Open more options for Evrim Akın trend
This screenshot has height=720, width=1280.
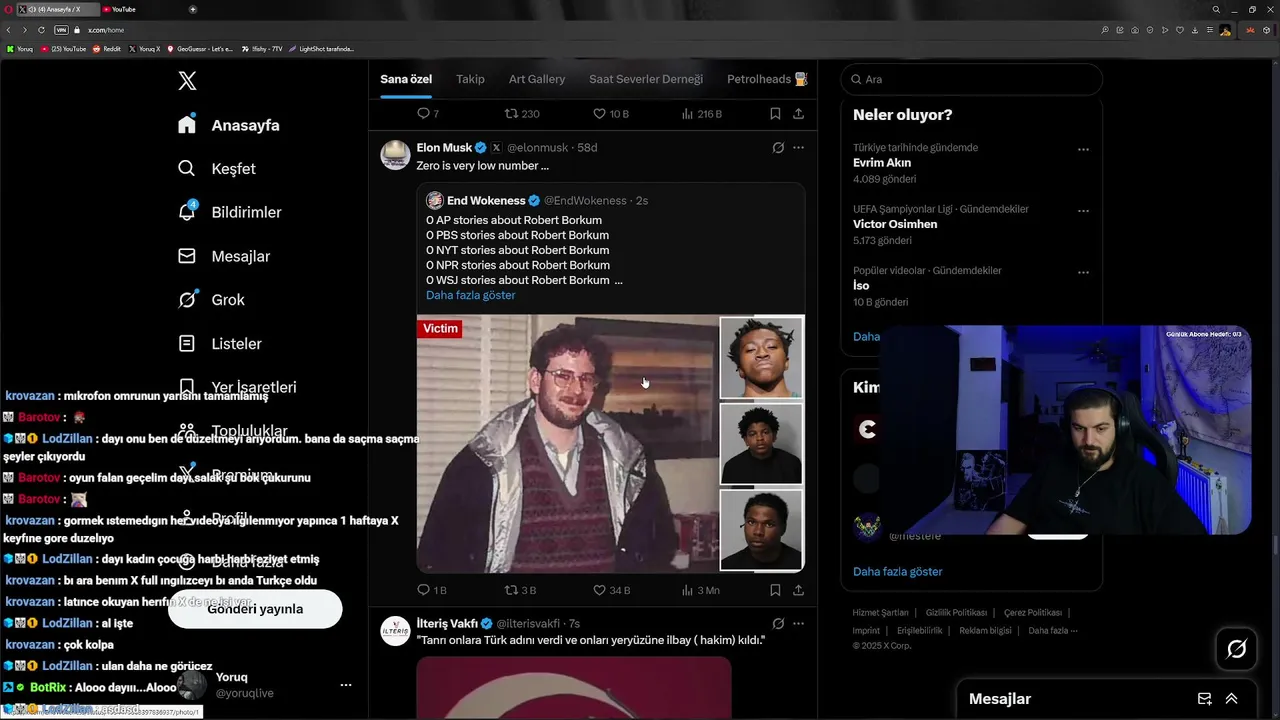point(1083,149)
